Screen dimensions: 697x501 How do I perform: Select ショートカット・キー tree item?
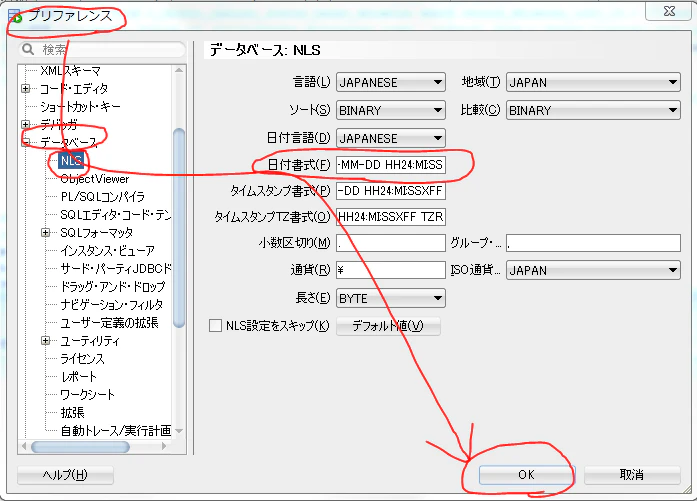[80, 107]
